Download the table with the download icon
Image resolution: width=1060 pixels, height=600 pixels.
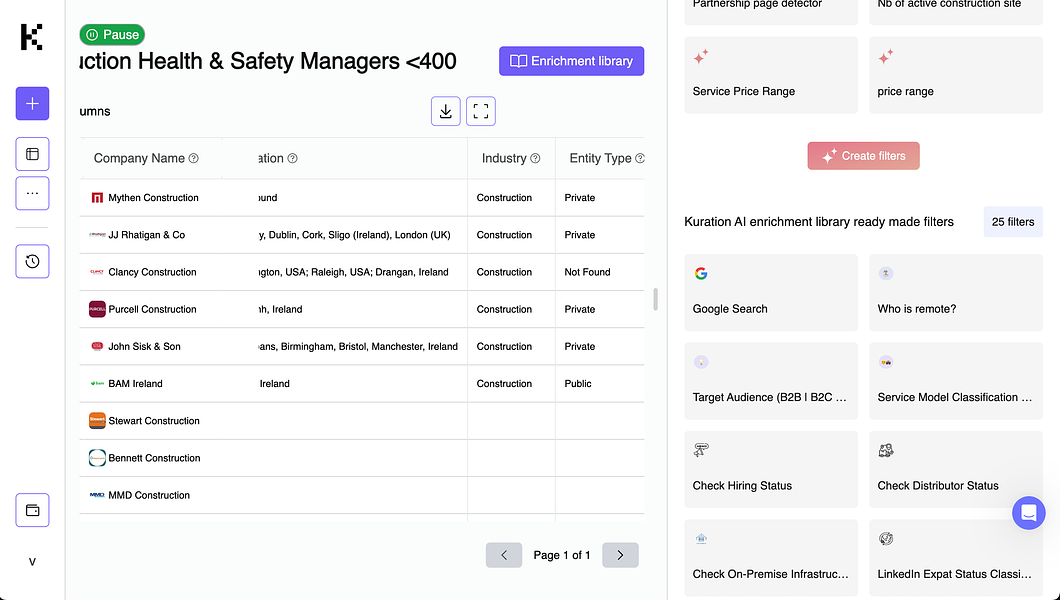tap(445, 111)
